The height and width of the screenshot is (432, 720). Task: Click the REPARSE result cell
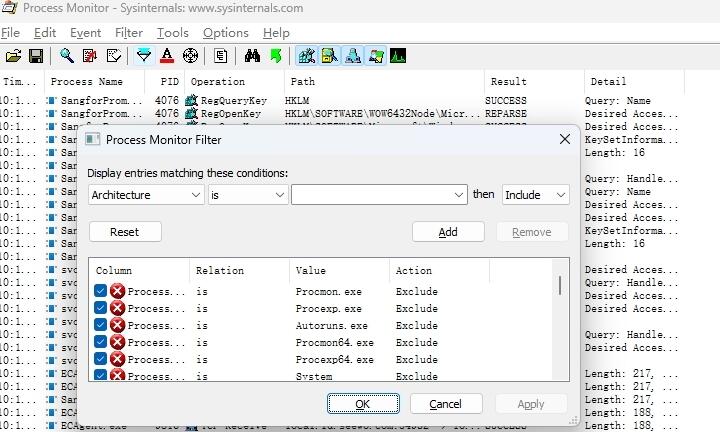[x=506, y=113]
